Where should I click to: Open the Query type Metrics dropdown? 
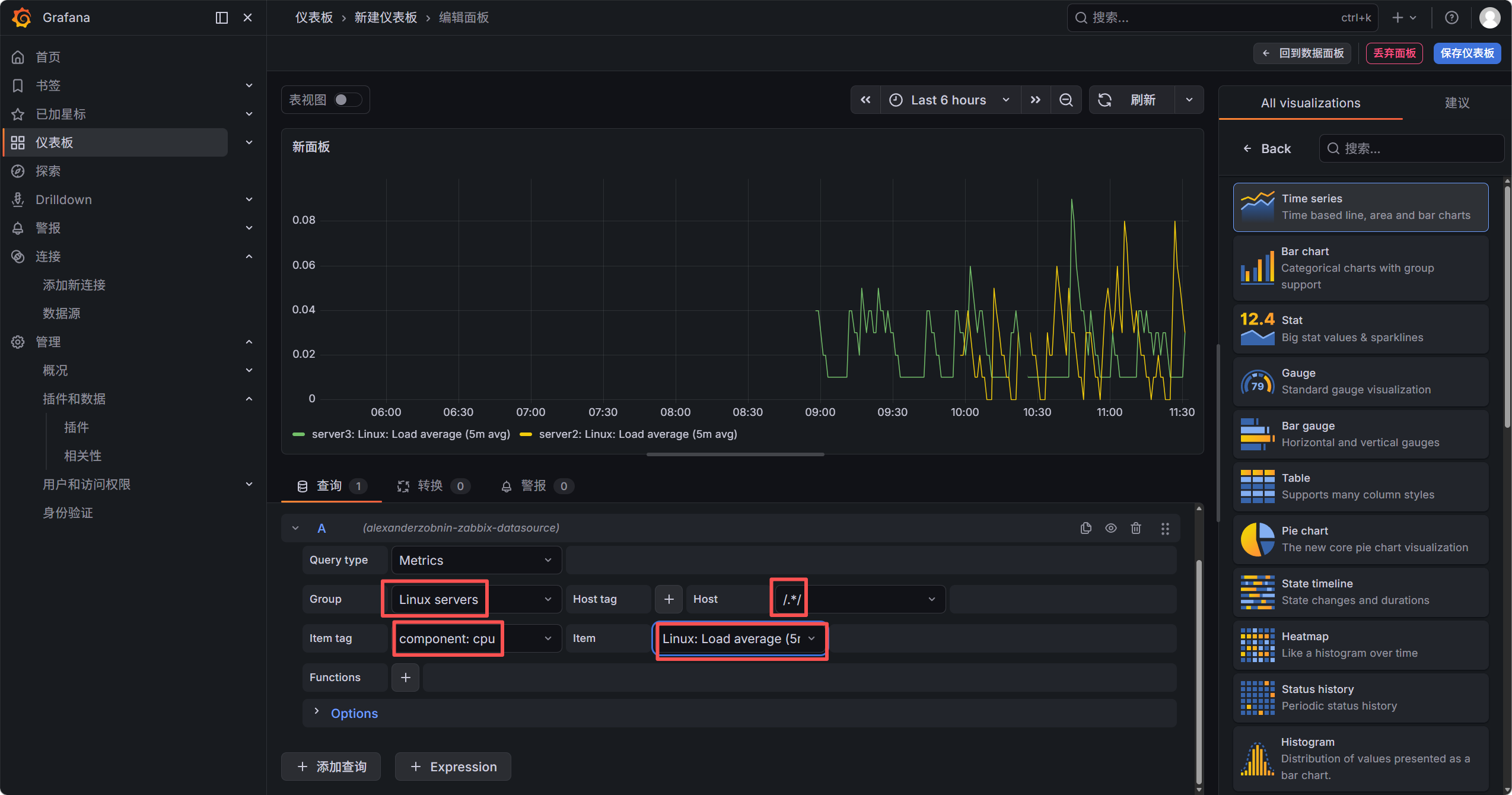coord(476,560)
